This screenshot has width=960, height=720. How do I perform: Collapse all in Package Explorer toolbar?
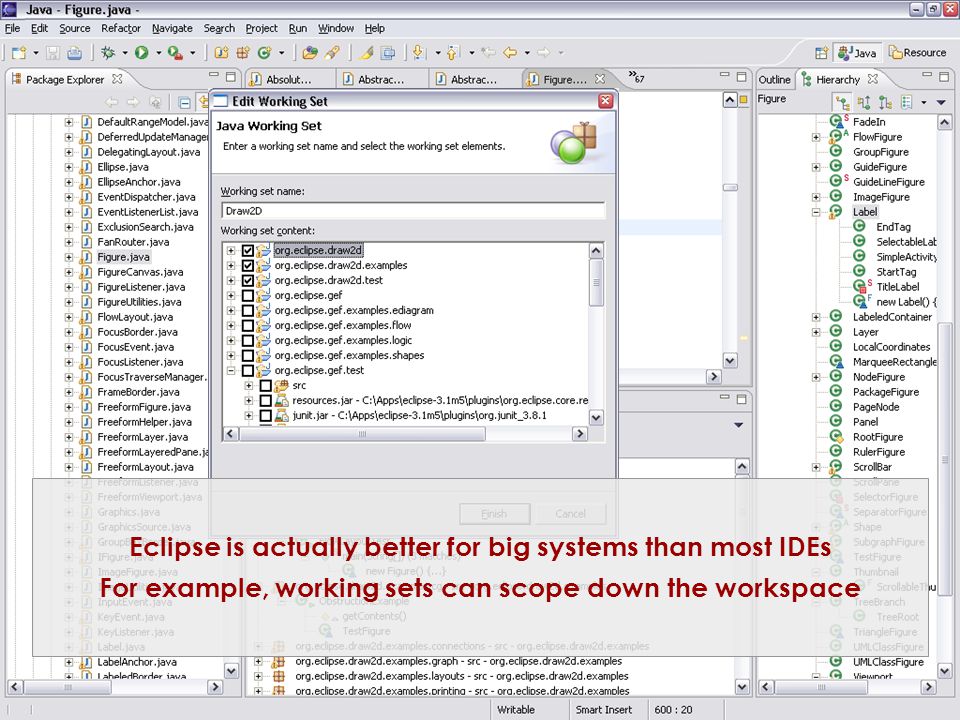click(184, 102)
